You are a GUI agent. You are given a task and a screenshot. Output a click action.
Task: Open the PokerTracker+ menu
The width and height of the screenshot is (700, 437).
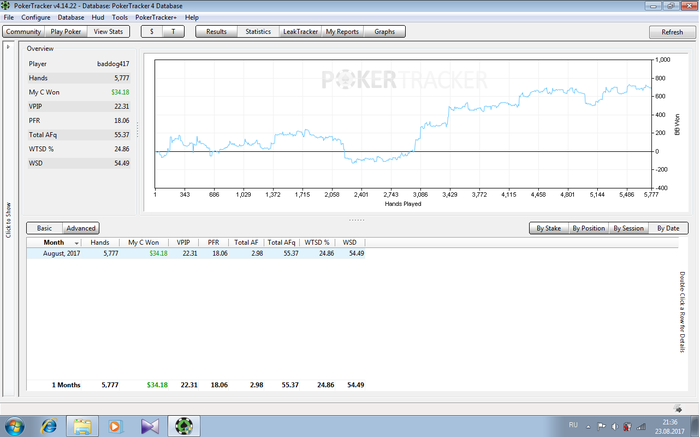[156, 17]
